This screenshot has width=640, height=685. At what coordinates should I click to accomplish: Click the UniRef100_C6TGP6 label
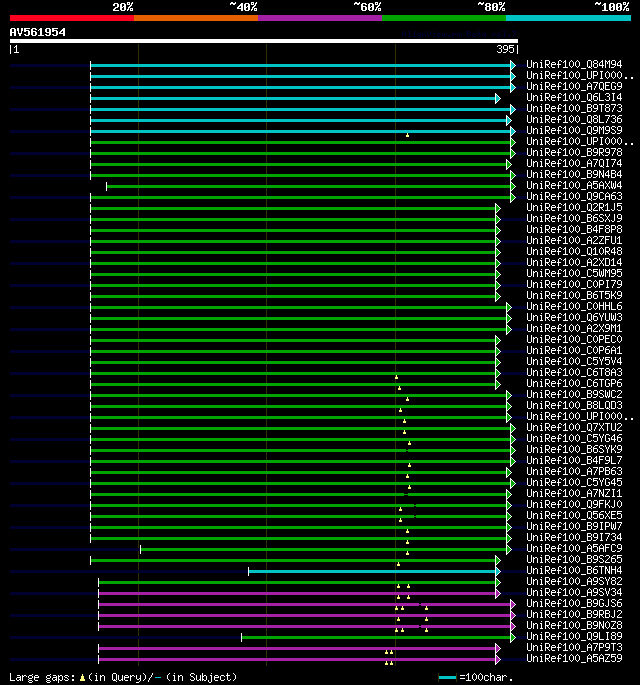point(574,384)
